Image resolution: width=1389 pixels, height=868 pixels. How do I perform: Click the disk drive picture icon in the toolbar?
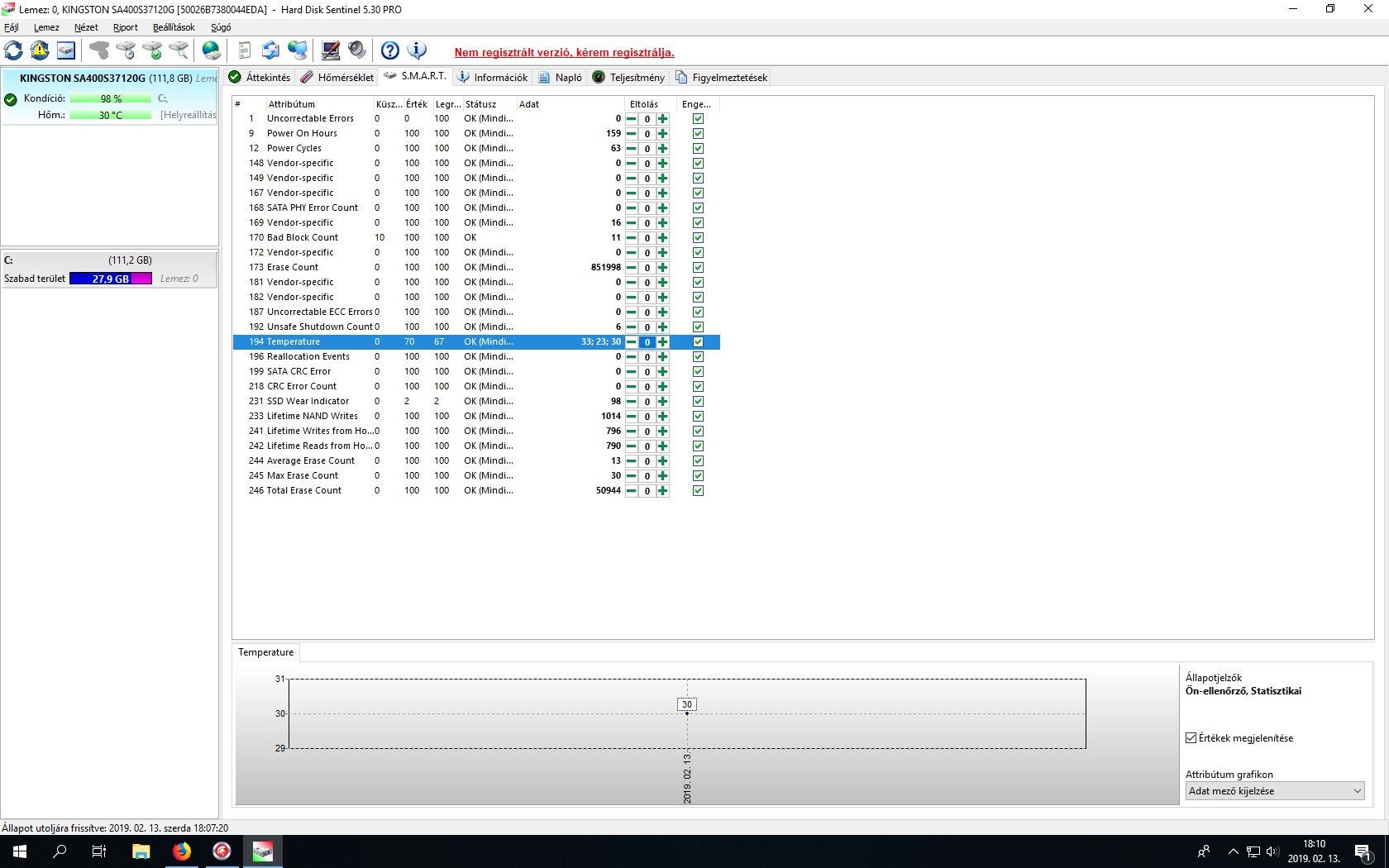pyautogui.click(x=66, y=50)
